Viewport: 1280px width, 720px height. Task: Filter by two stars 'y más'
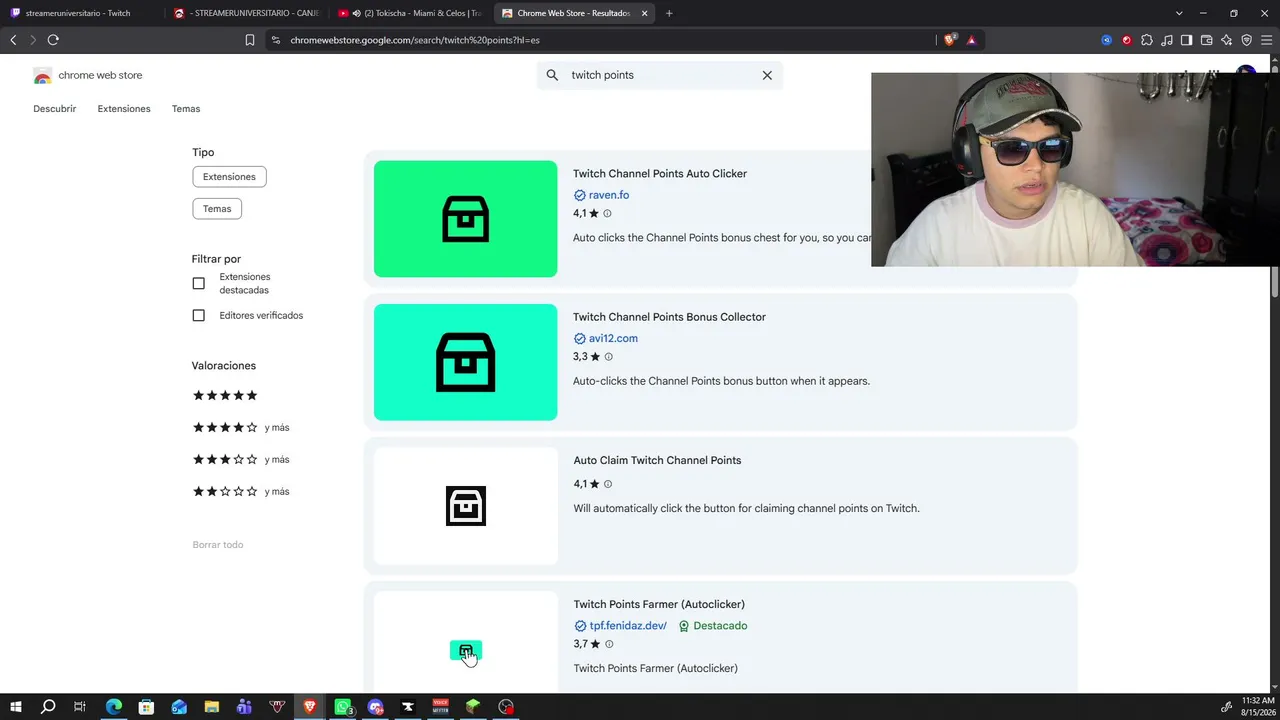241,492
